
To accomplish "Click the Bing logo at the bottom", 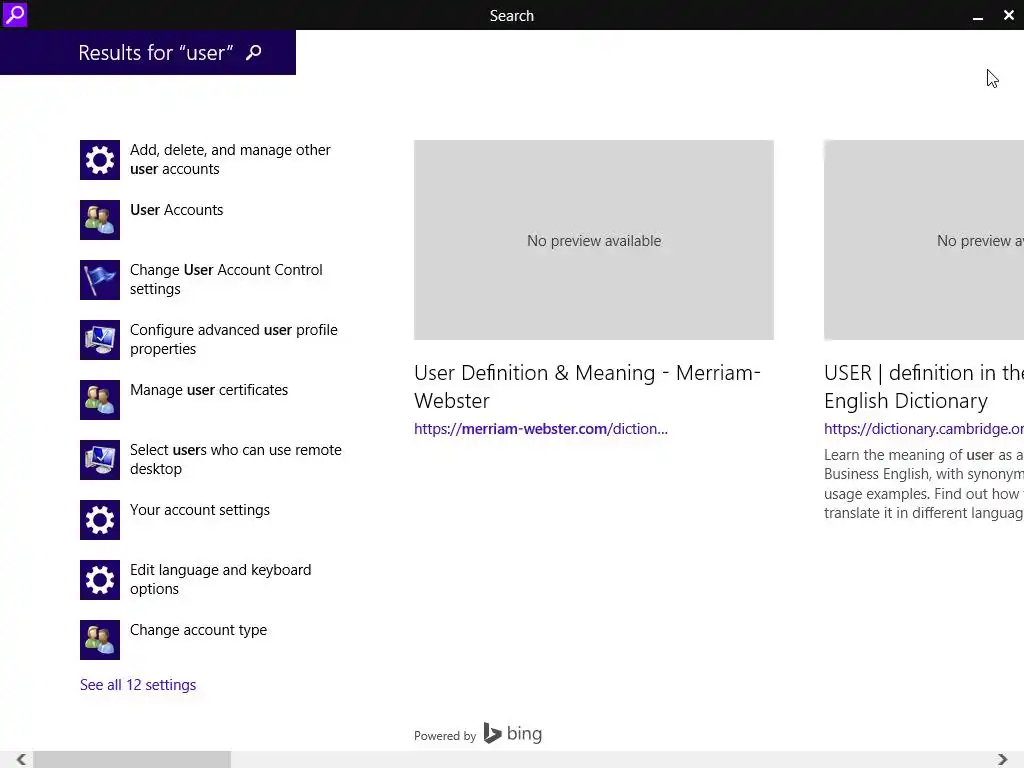I will coord(513,734).
